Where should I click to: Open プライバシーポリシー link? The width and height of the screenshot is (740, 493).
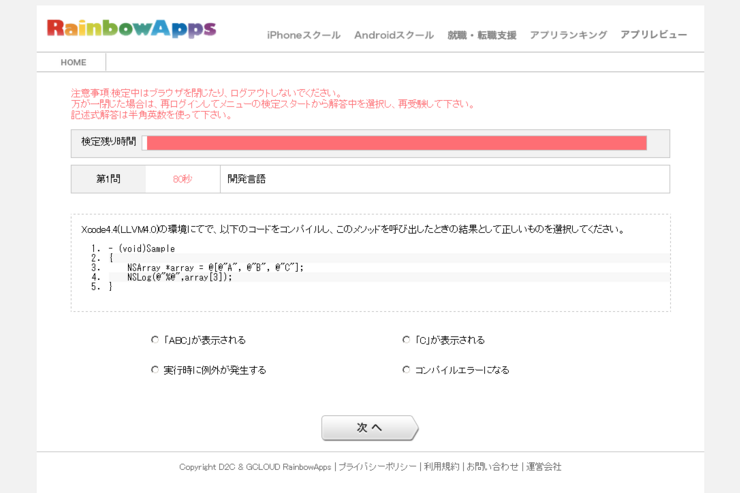(378, 467)
